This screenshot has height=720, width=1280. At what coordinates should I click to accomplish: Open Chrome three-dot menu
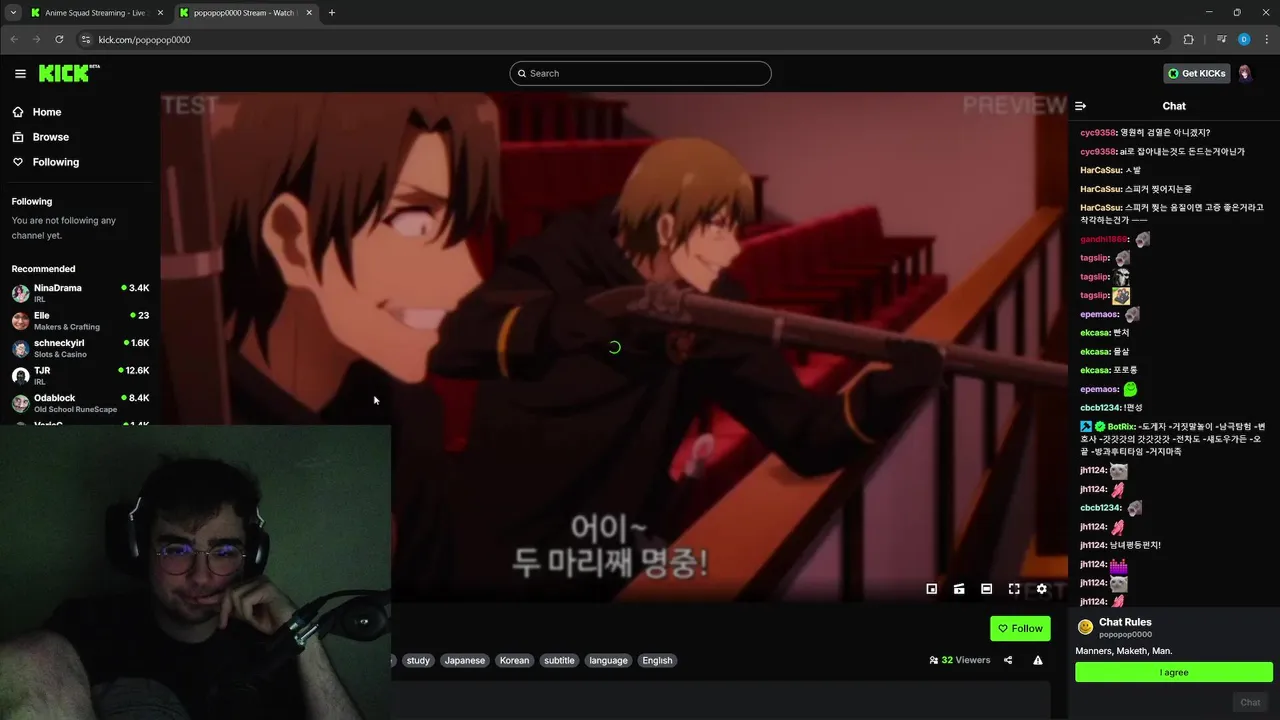tap(1266, 39)
